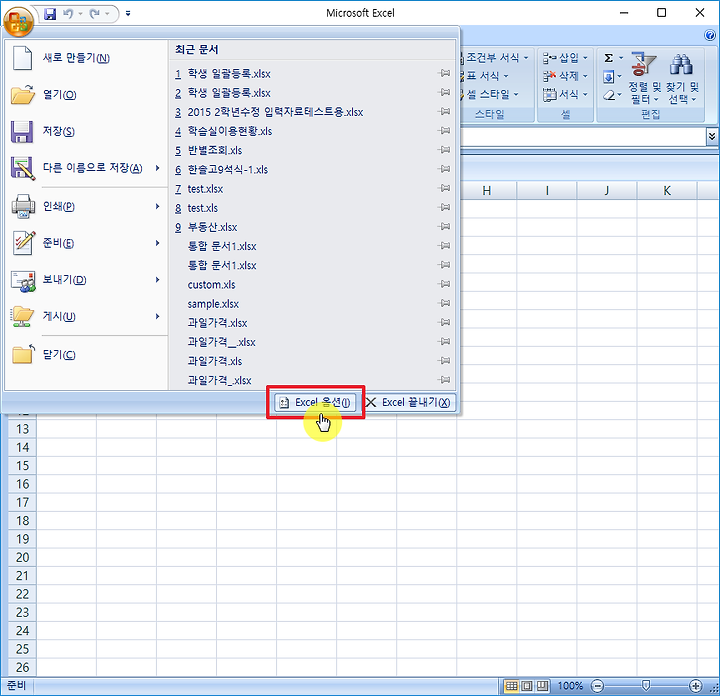Switch to Page Break Preview in status bar
The height and width of the screenshot is (696, 720).
(x=542, y=686)
